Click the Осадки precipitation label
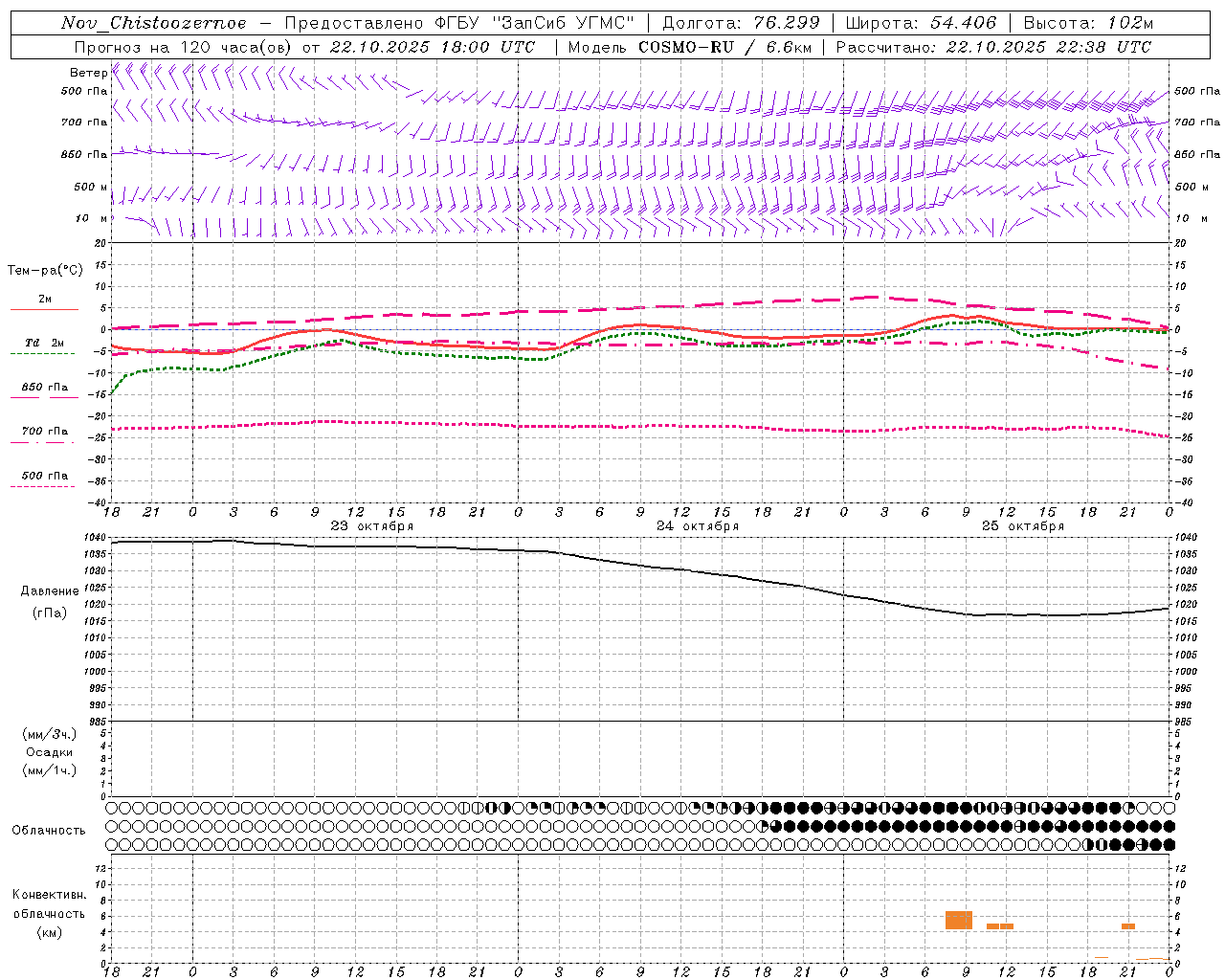1225x980 pixels. point(50,752)
